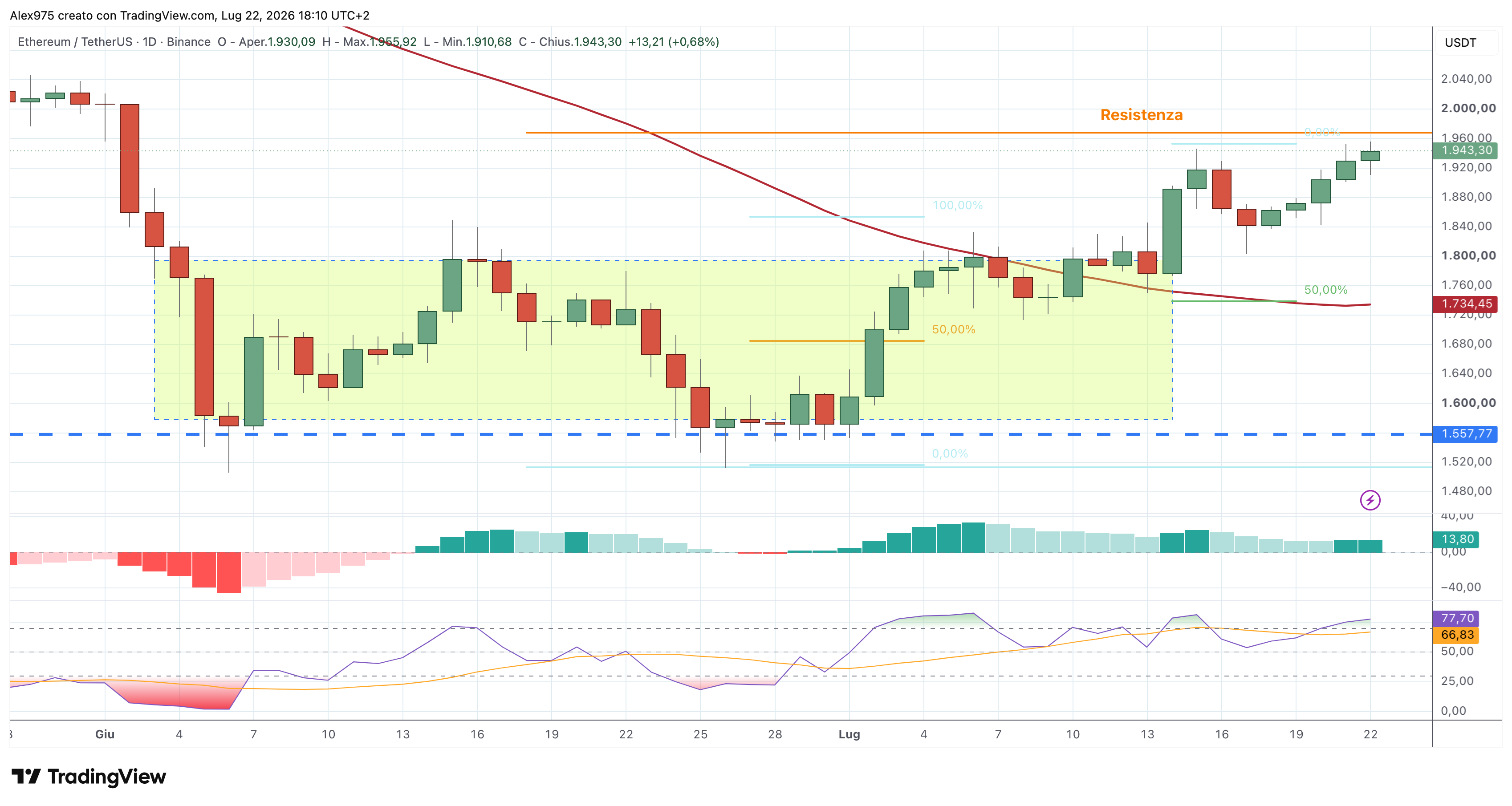This screenshot has width=1512, height=806.
Task: Click the header text Alex975 creato con TradingView.com
Action: point(113,15)
